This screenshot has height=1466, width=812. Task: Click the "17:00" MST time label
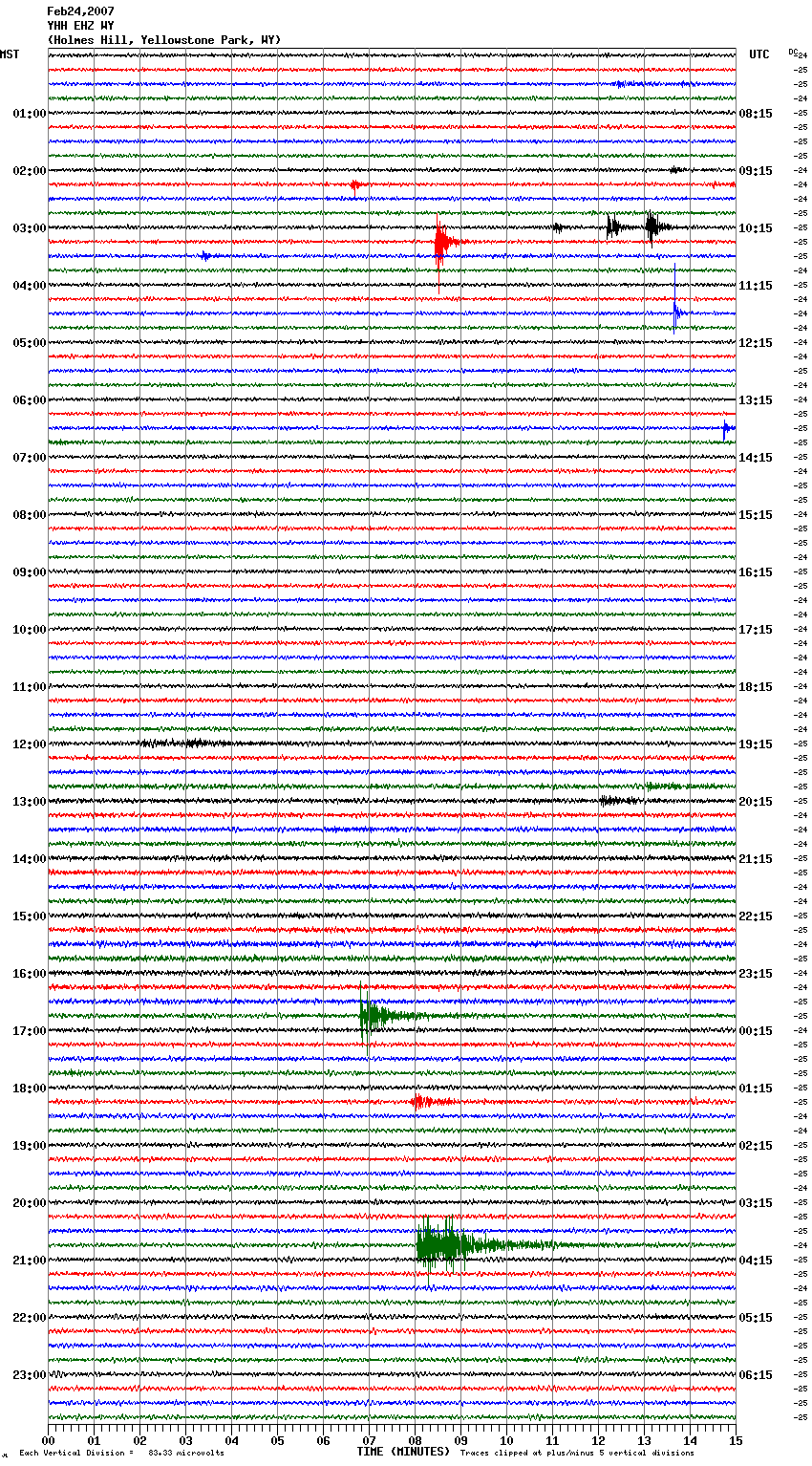[30, 1031]
